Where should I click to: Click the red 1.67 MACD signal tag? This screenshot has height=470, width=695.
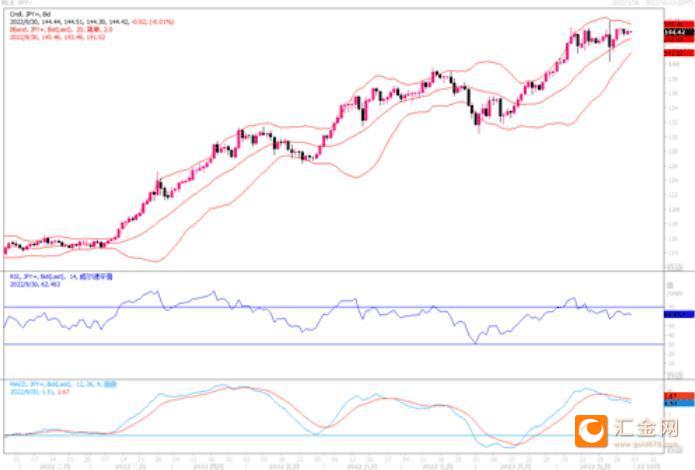click(x=679, y=396)
